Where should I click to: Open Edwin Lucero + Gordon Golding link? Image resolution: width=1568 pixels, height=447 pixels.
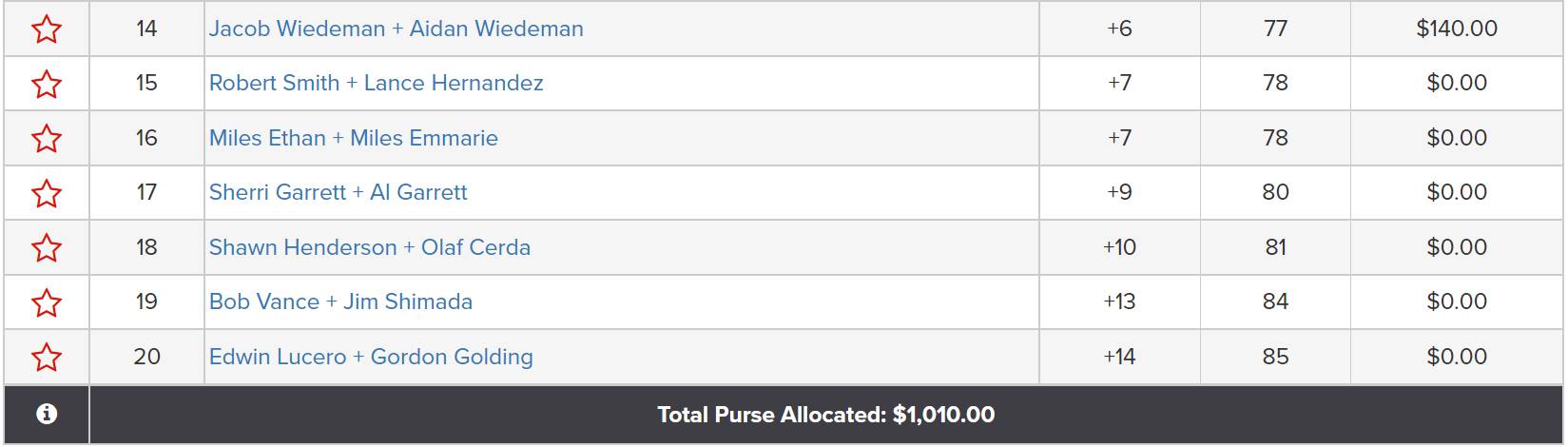[x=371, y=357]
